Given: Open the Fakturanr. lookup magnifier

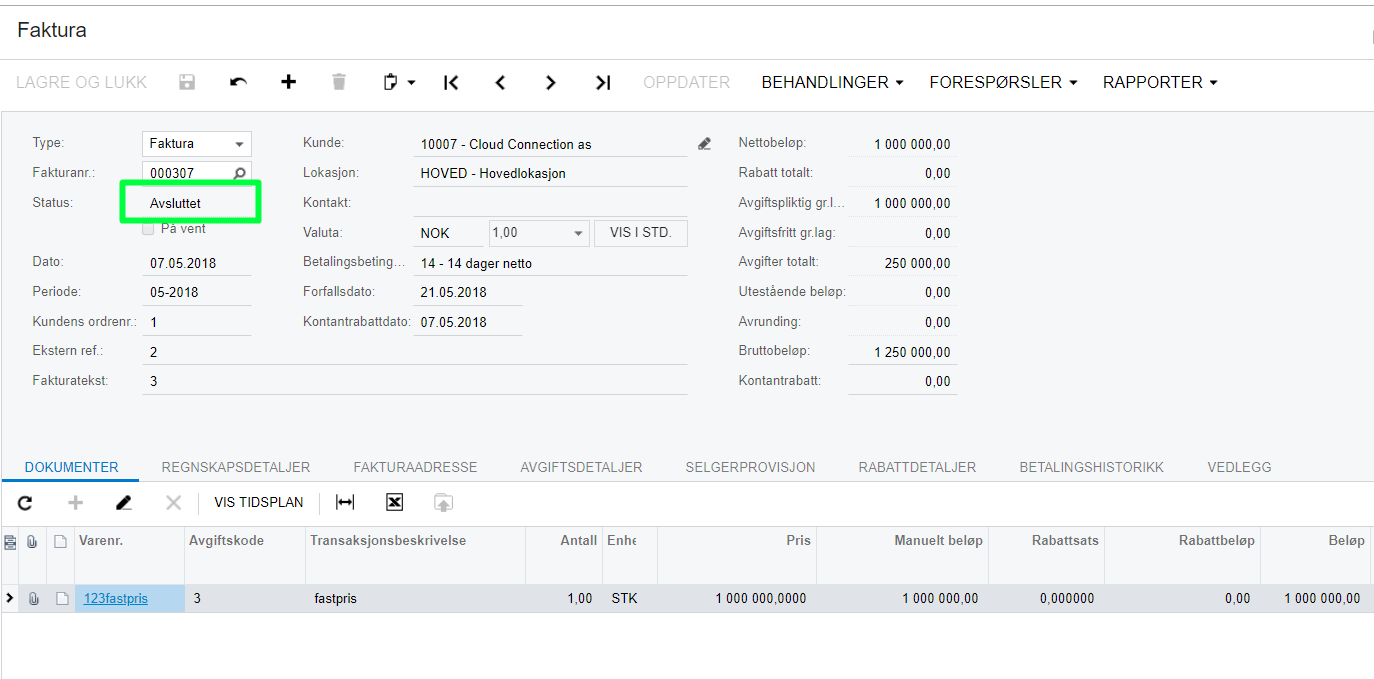Looking at the screenshot, I should 237,172.
